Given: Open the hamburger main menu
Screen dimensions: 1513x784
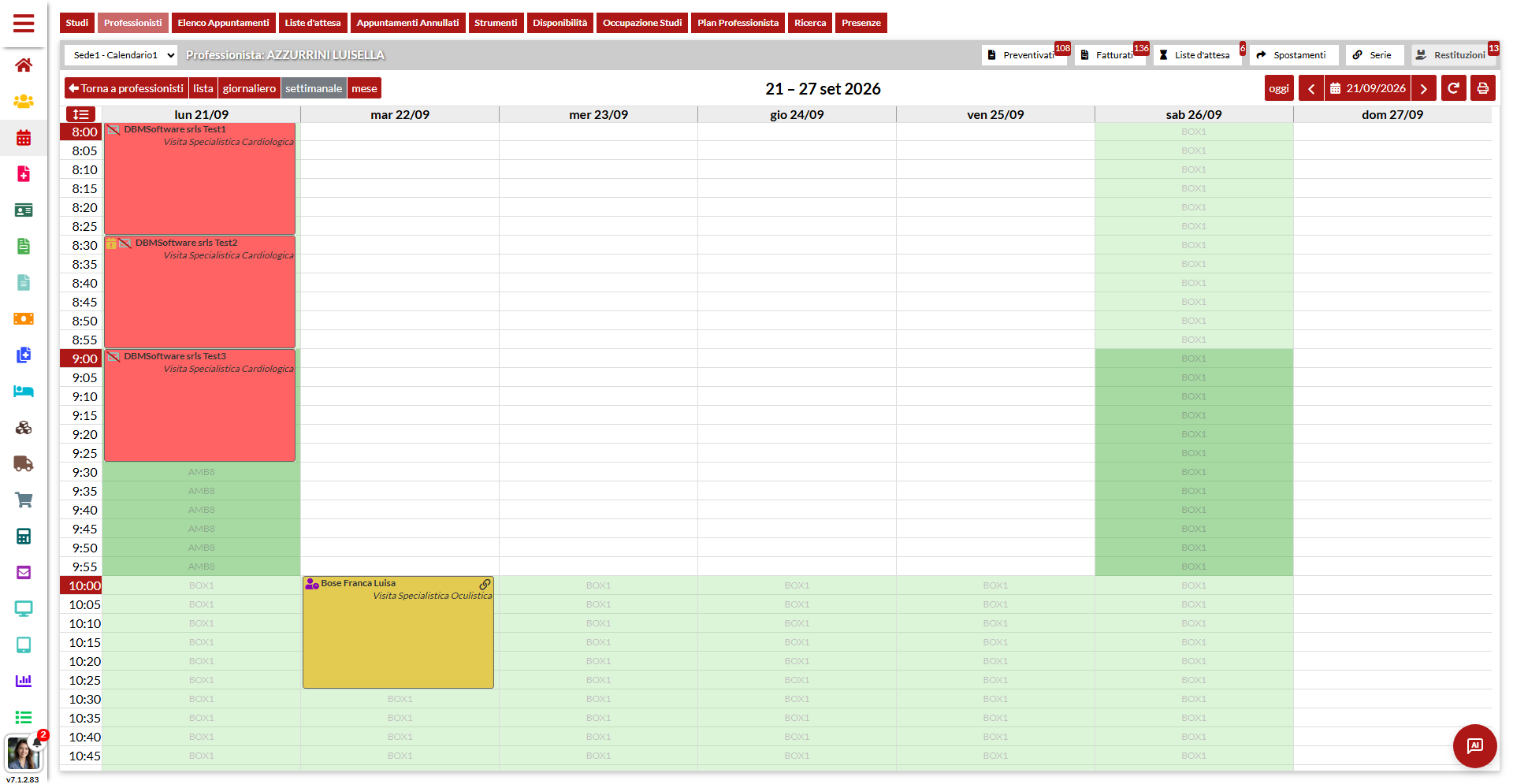Looking at the screenshot, I should pyautogui.click(x=24, y=24).
